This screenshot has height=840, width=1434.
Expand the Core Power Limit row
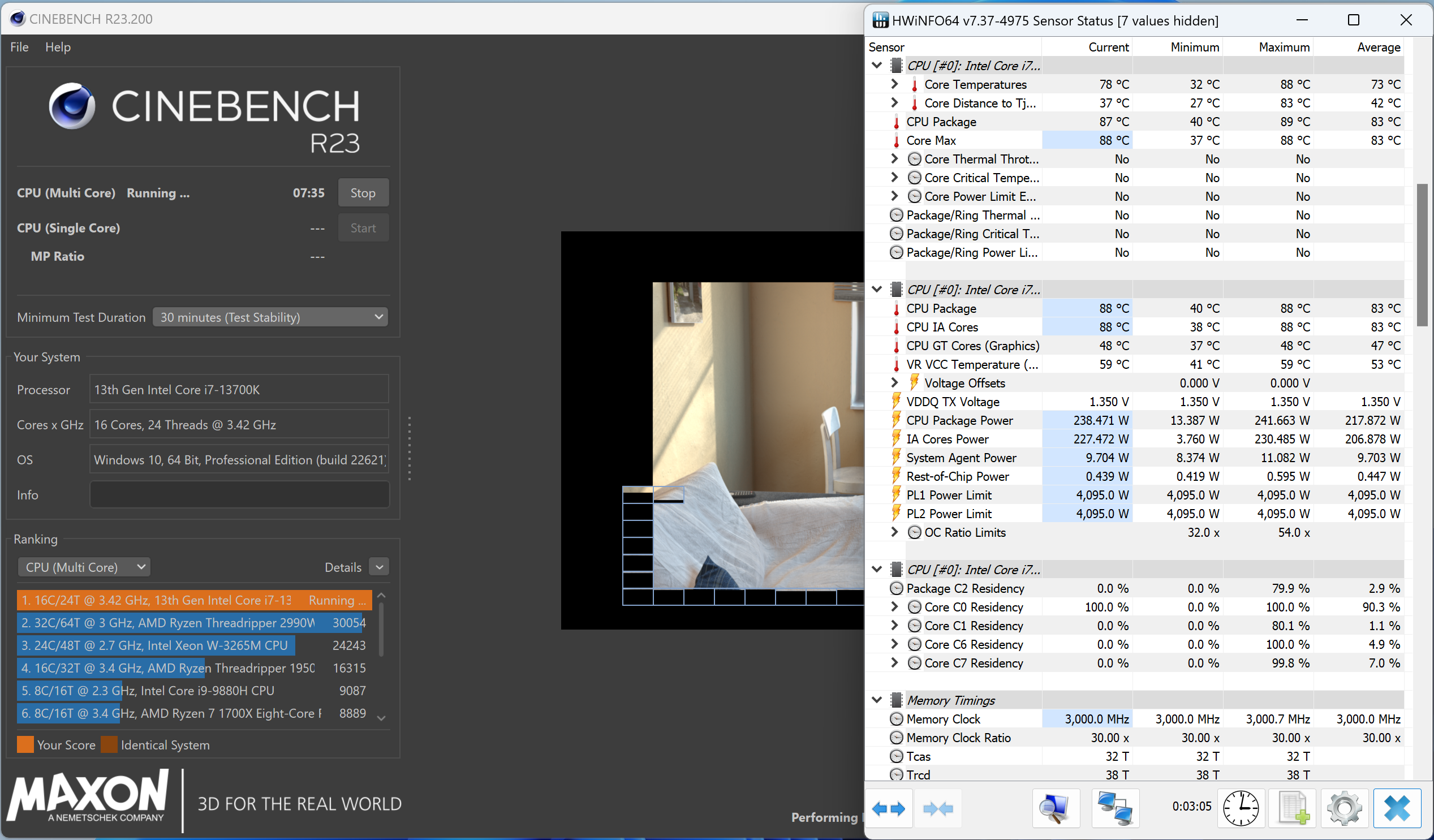(894, 196)
